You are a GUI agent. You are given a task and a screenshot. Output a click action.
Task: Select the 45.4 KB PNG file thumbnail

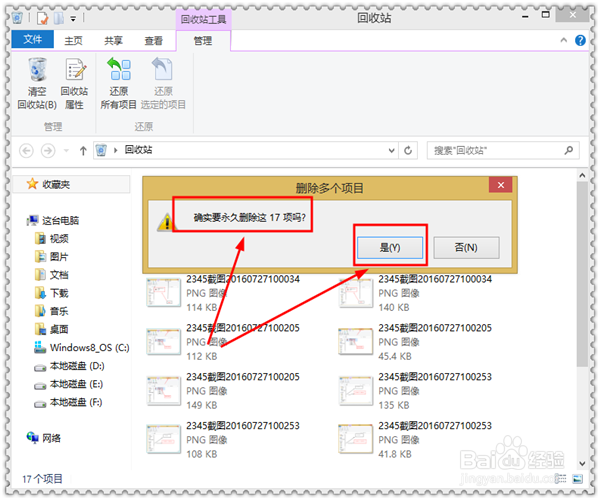356,342
